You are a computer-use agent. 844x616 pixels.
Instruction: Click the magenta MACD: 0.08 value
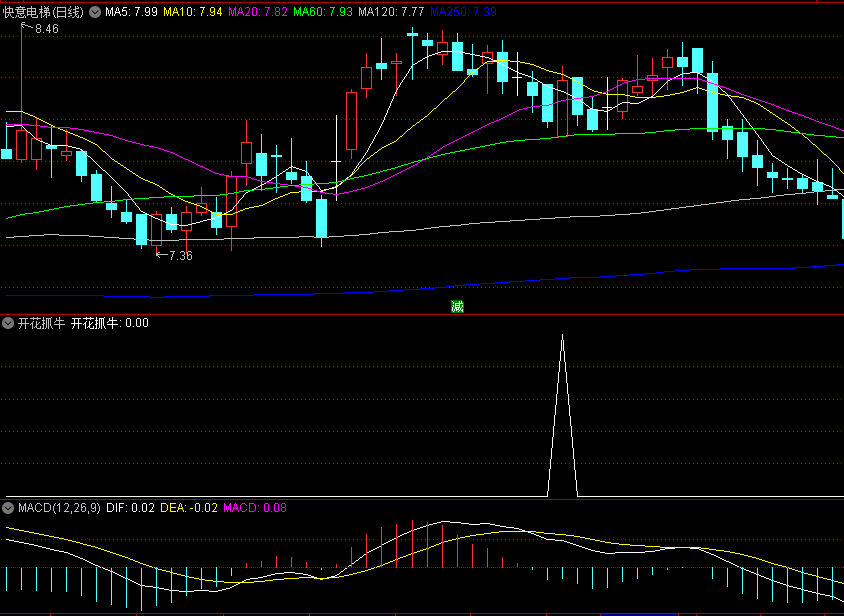(x=255, y=507)
